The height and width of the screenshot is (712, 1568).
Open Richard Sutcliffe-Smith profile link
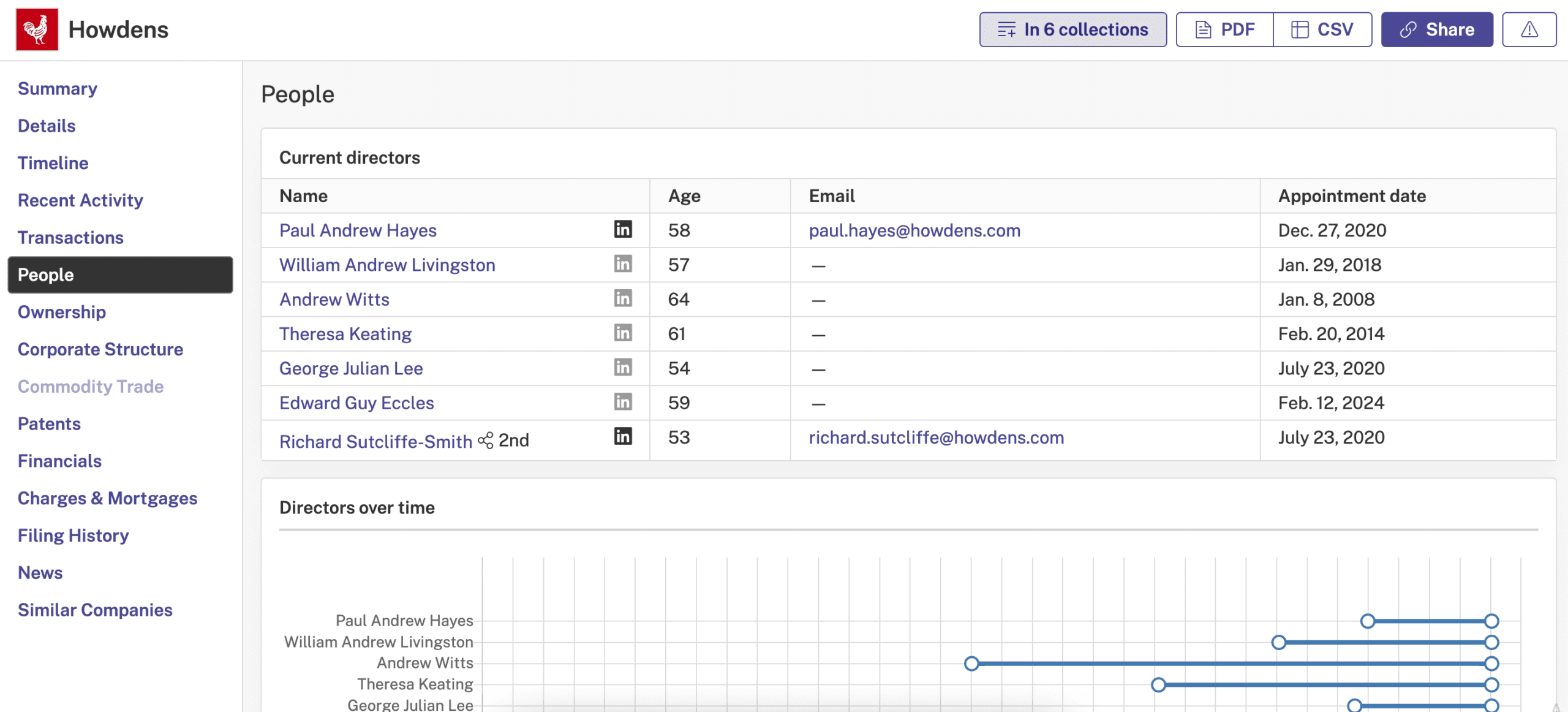coord(375,441)
